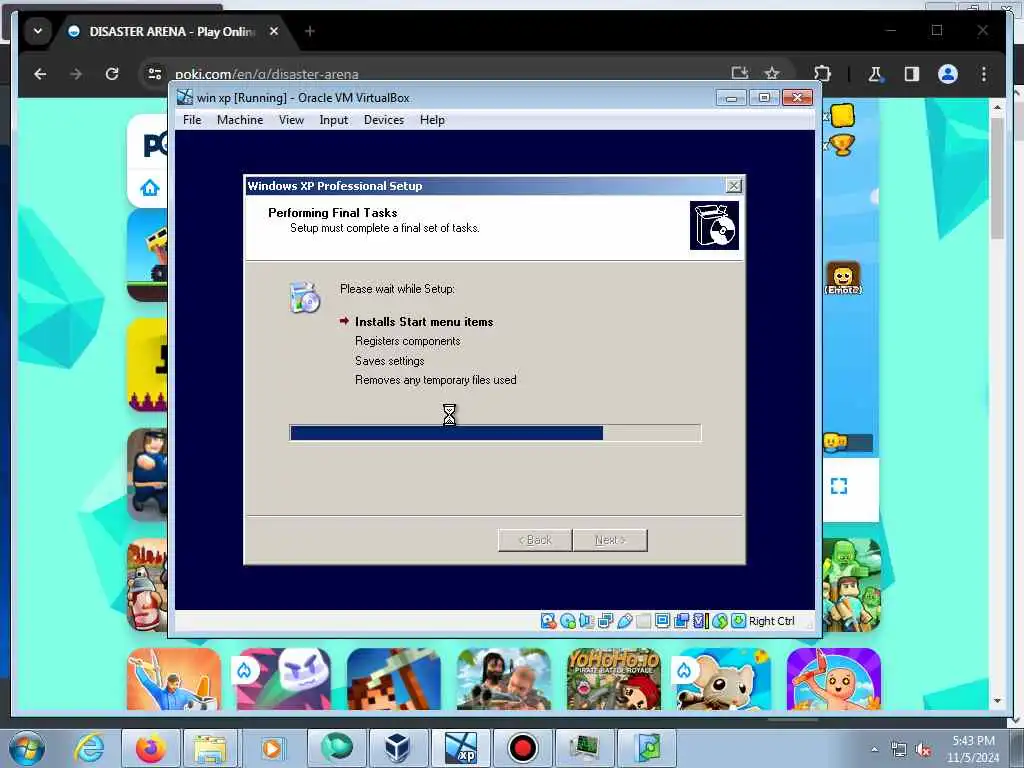Close the DISASTER ARENA tab
The width and height of the screenshot is (1024, 768).
pos(274,31)
